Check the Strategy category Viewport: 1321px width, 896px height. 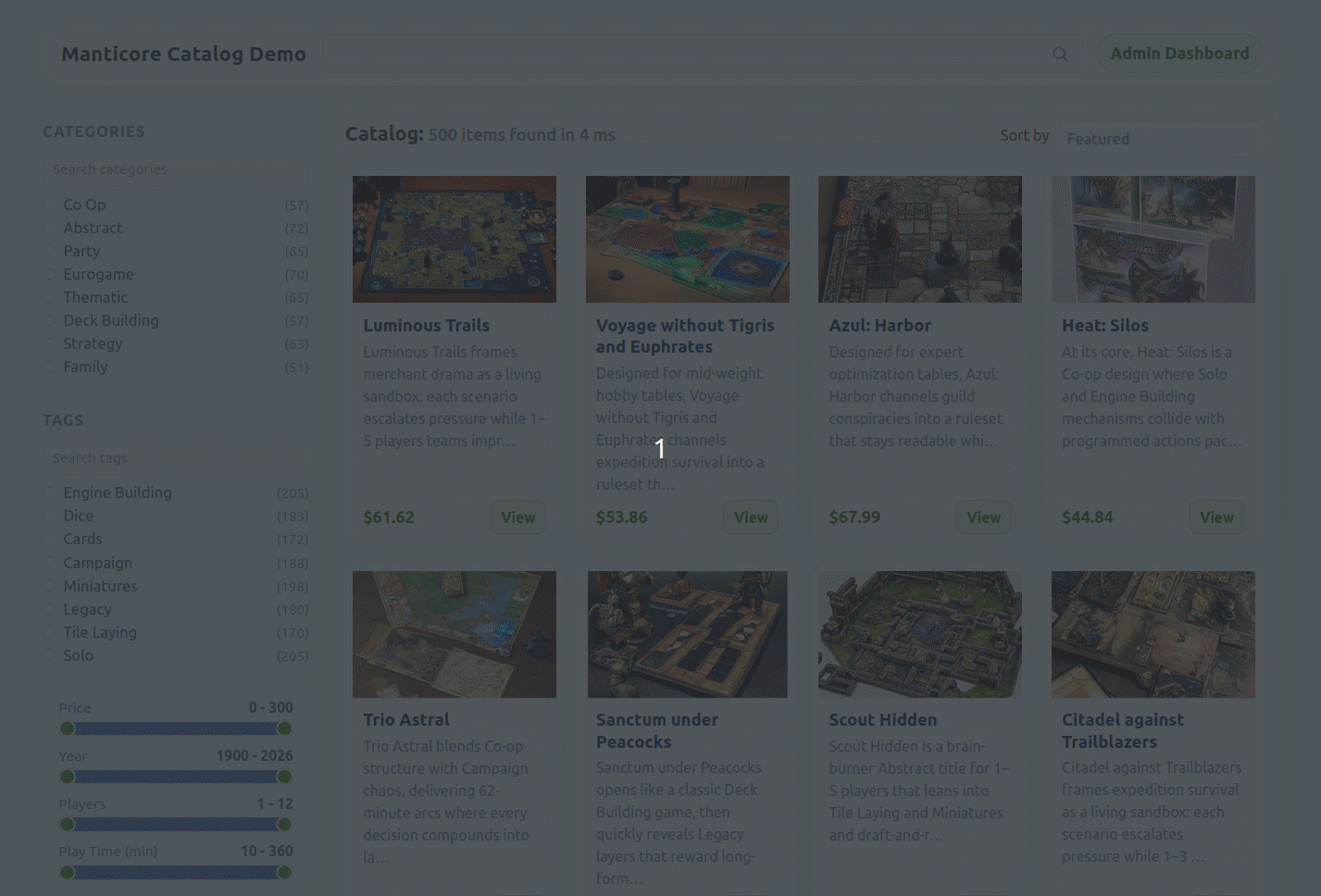[49, 342]
